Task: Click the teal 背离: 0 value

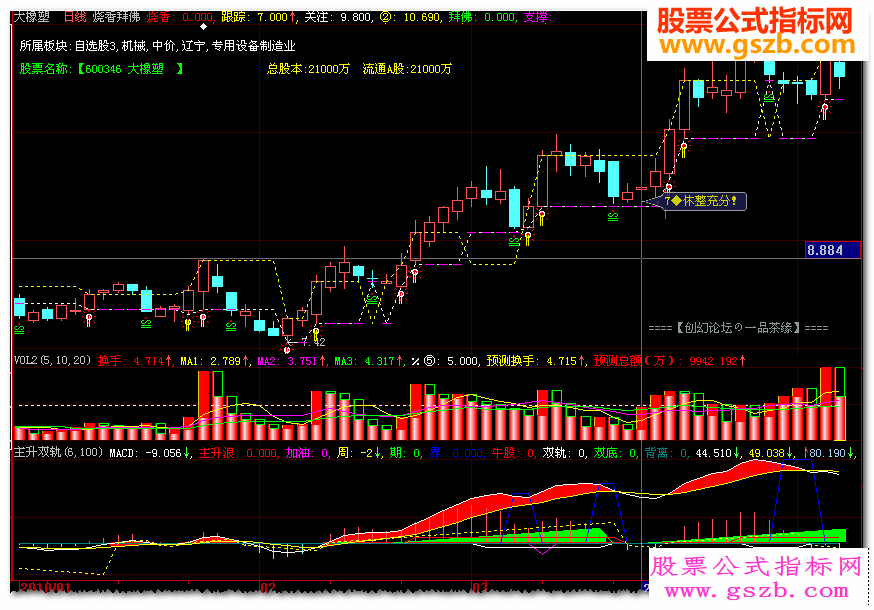Action: click(x=667, y=453)
